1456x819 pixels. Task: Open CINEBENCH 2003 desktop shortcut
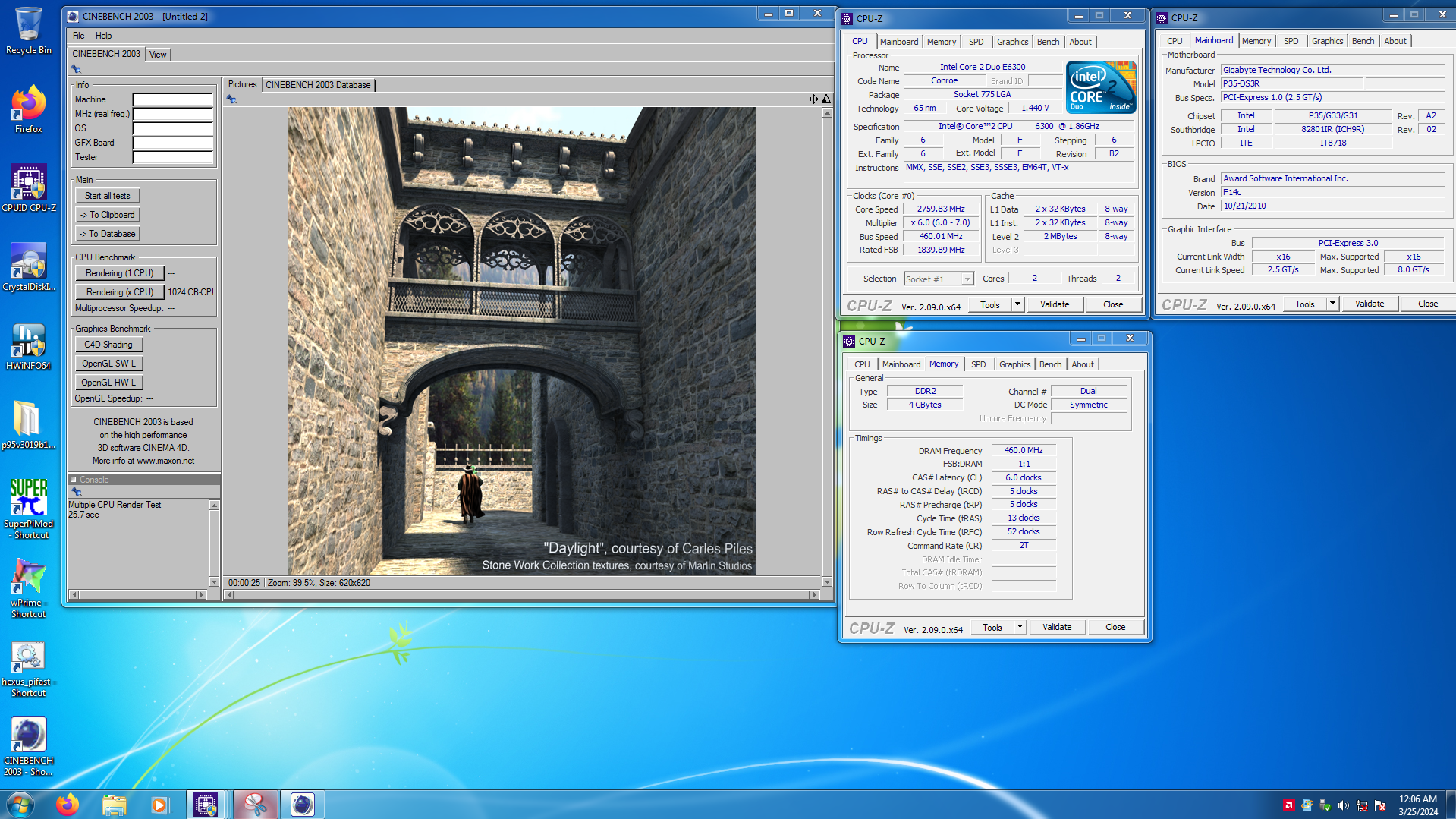point(29,747)
